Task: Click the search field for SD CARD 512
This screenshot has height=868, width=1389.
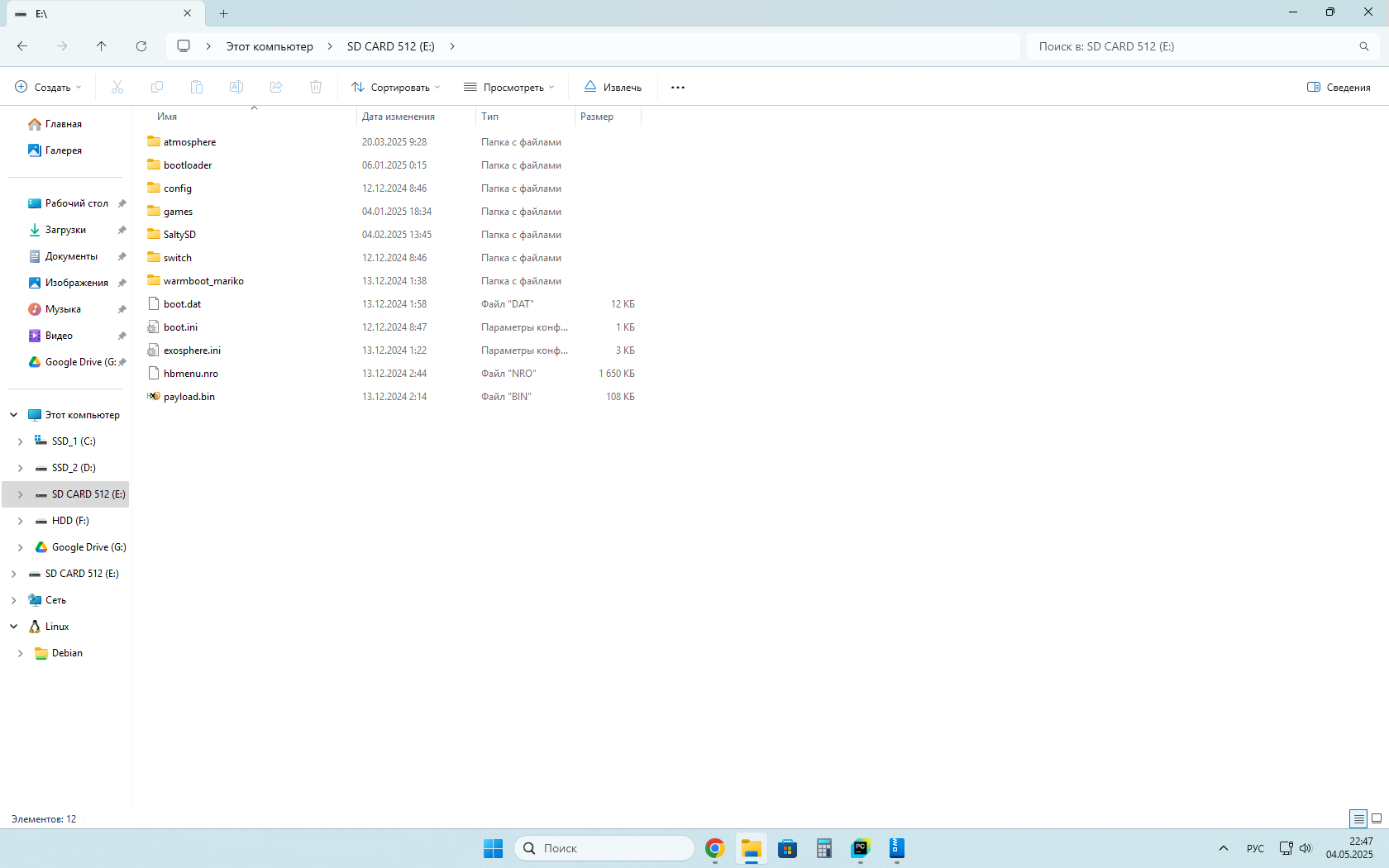Action: click(1191, 46)
